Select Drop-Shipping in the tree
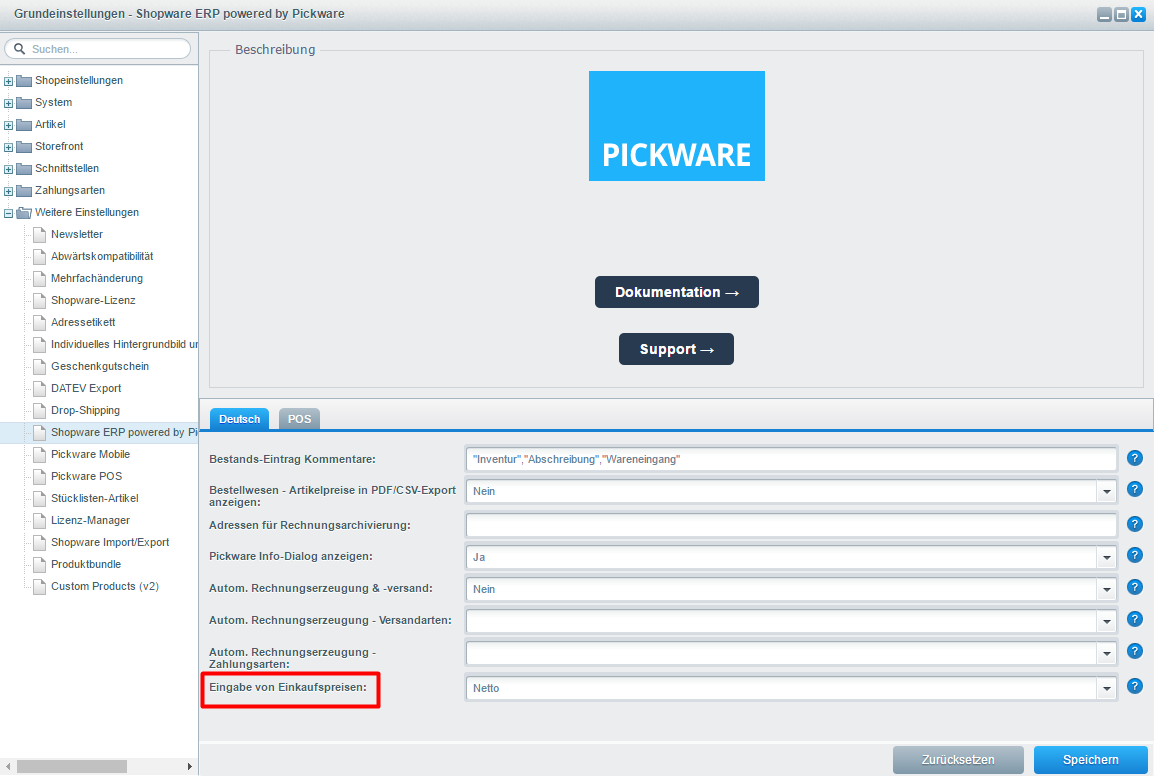This screenshot has height=776, width=1154. click(85, 410)
